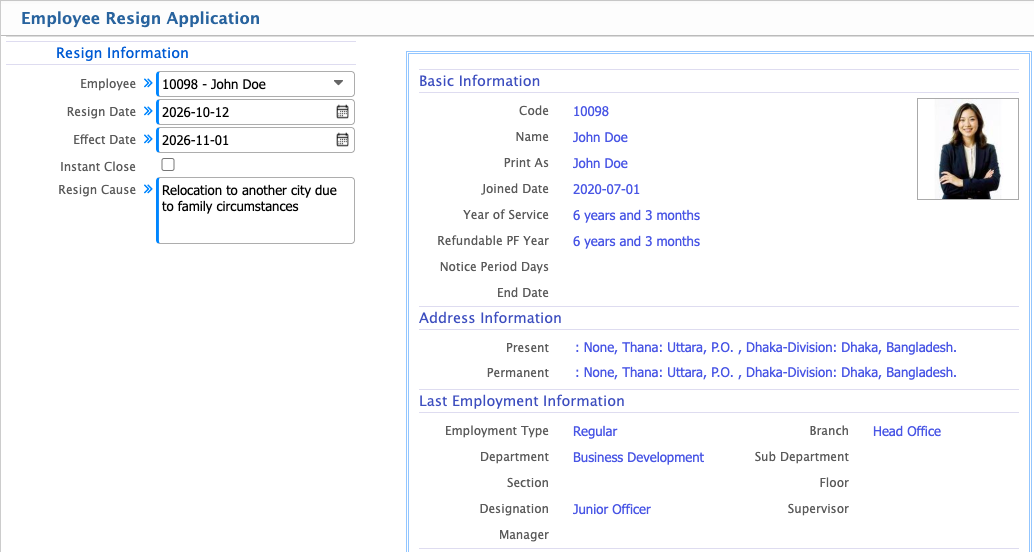This screenshot has width=1034, height=552.
Task: Click into the Effect Date input field
Action: (x=256, y=140)
